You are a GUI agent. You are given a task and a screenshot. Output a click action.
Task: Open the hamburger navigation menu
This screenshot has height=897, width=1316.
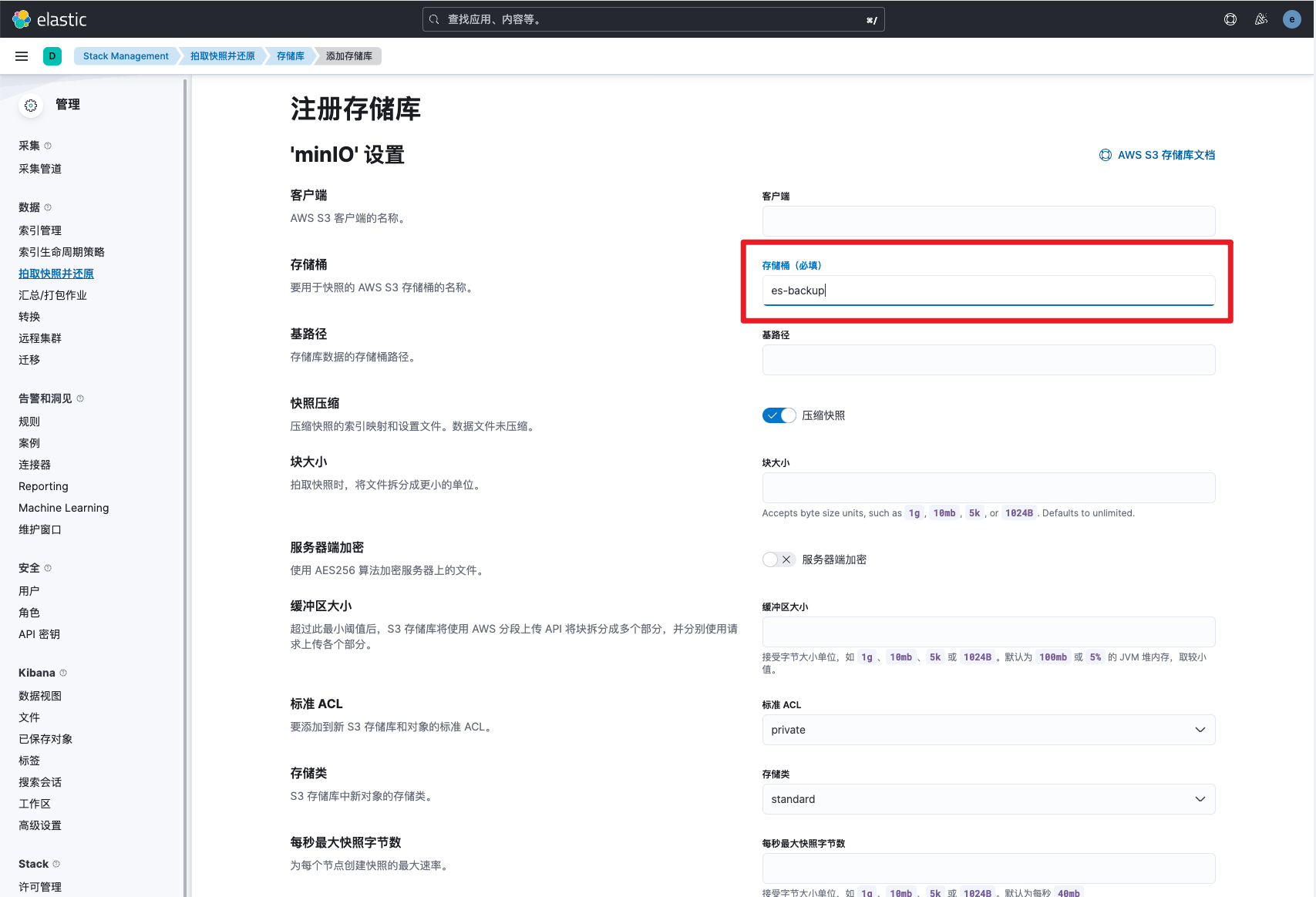(22, 56)
